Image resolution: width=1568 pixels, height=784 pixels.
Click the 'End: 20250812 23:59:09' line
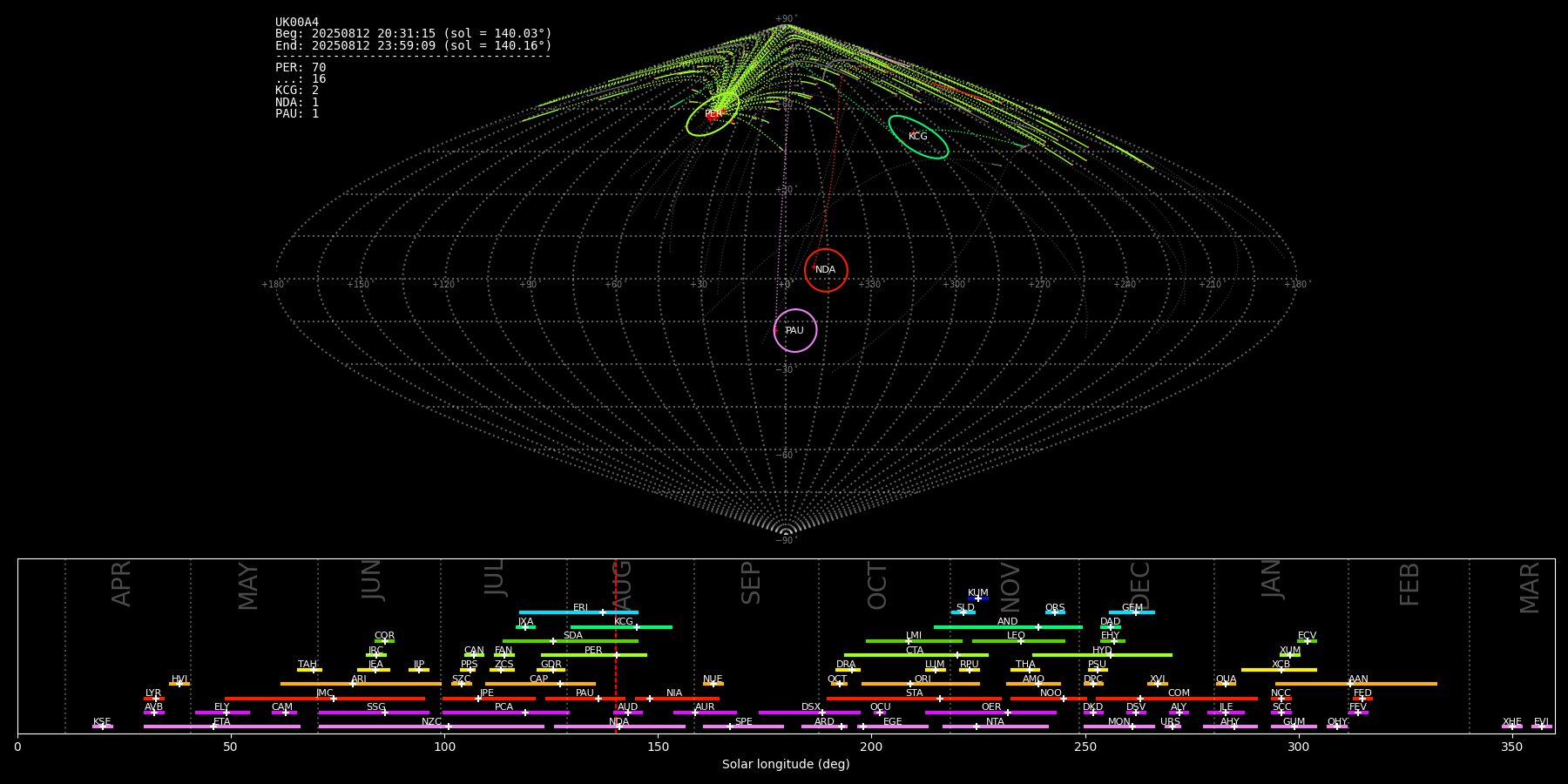tap(414, 45)
